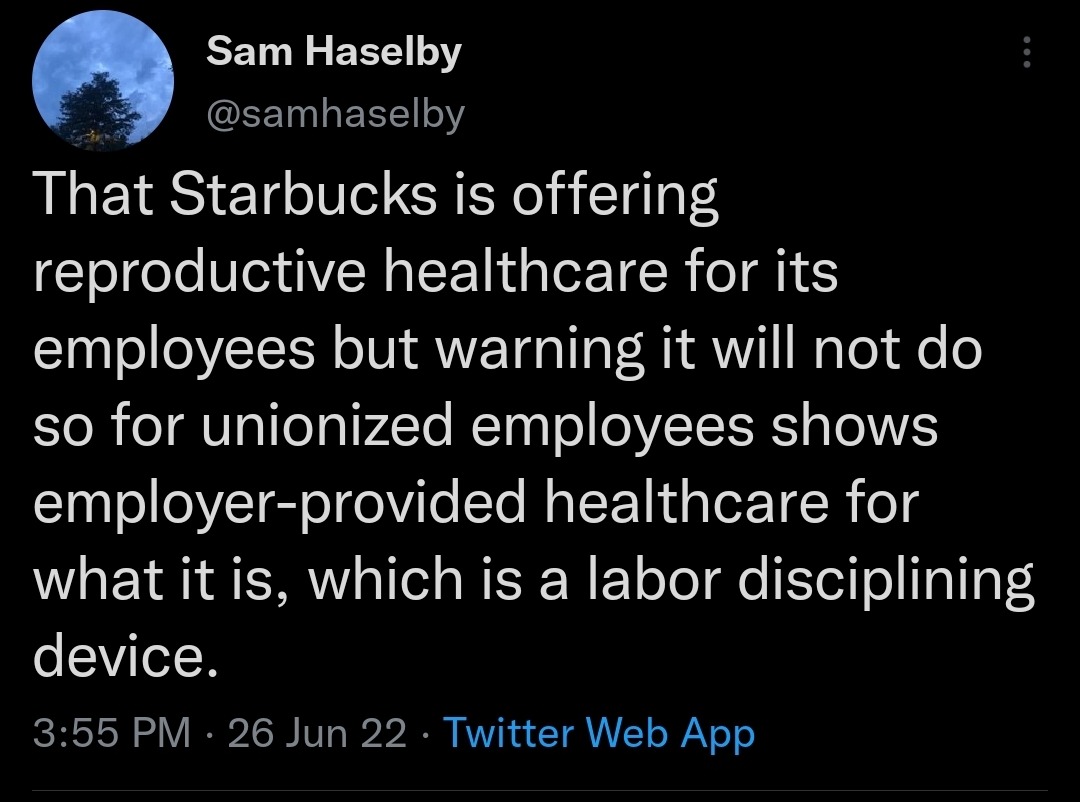The image size is (1080, 802).
Task: Click the word "offering" in the tweet
Action: (x=615, y=195)
